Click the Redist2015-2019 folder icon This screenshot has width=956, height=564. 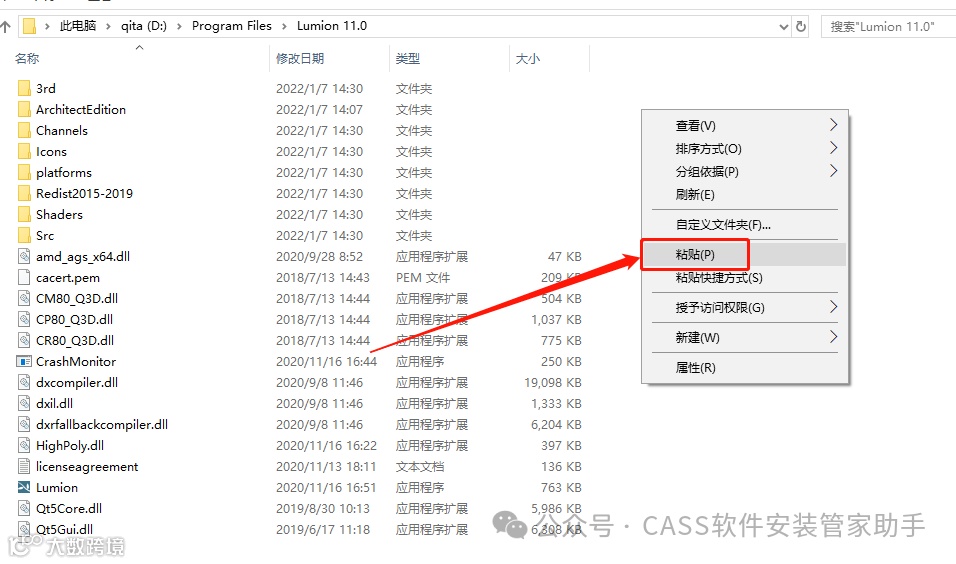24,194
